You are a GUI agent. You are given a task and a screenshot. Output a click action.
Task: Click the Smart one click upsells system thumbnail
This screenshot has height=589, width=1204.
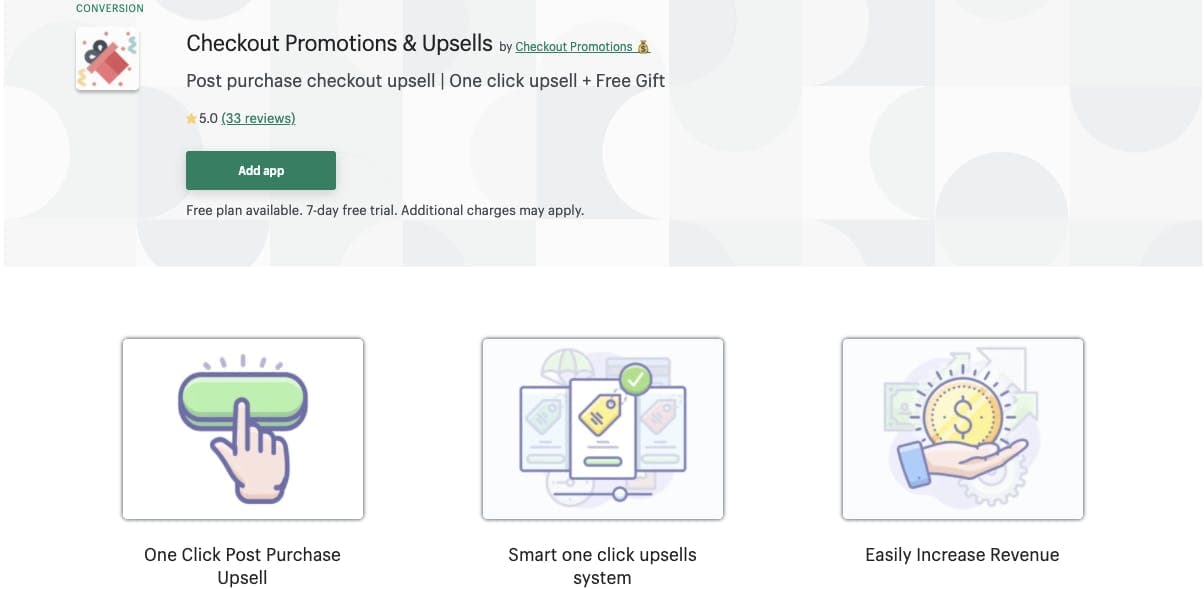point(602,428)
